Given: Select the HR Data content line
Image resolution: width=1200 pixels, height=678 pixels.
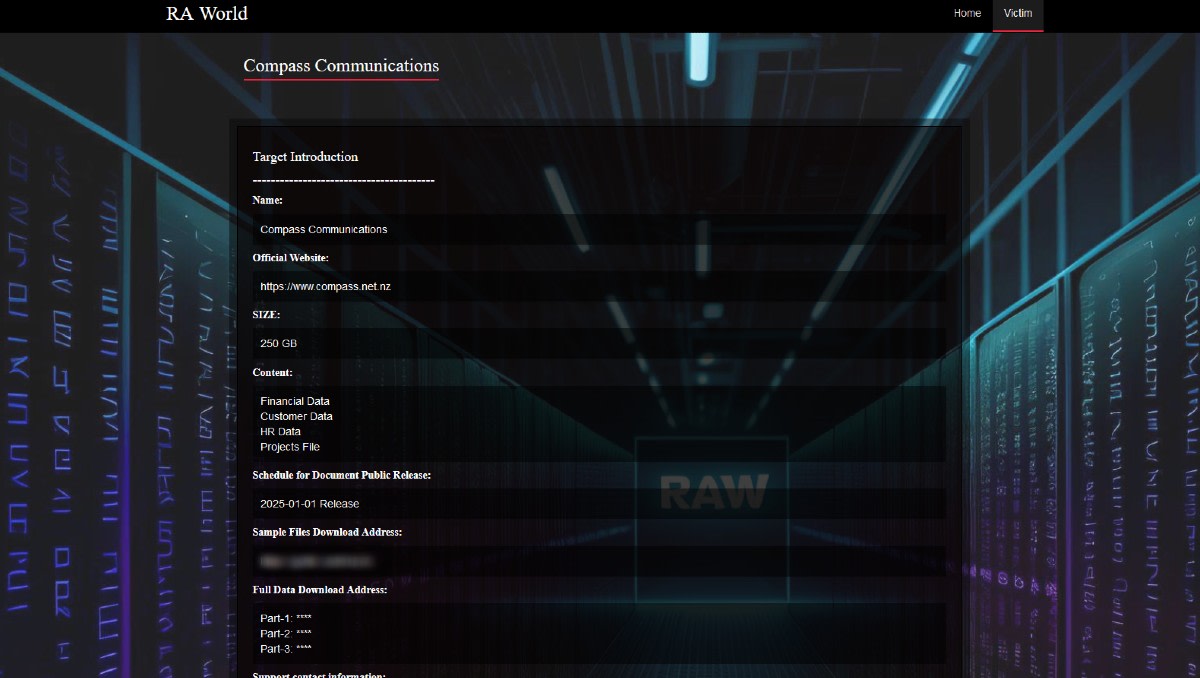Looking at the screenshot, I should [x=280, y=431].
